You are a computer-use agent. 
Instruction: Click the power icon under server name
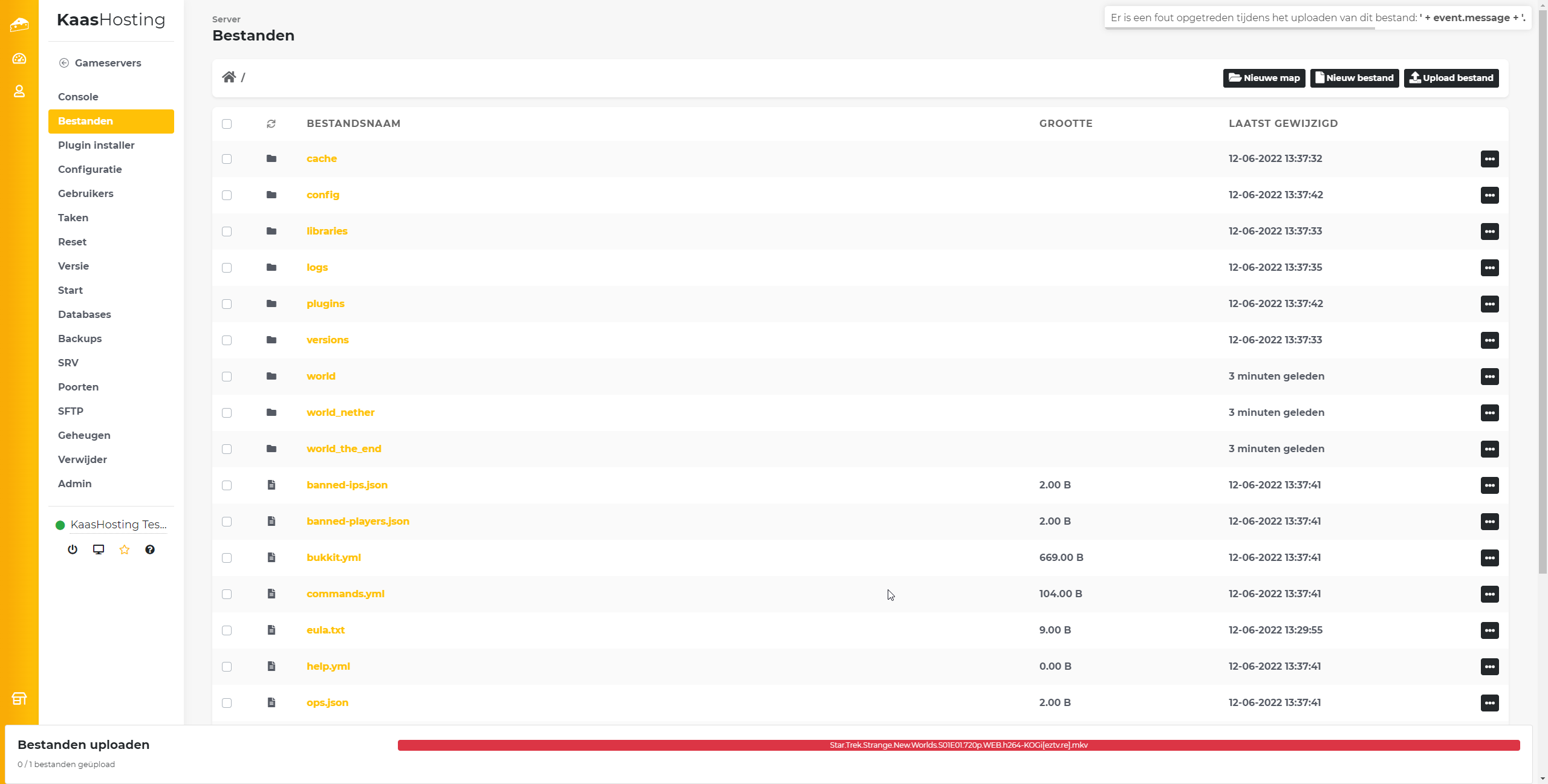tap(73, 549)
